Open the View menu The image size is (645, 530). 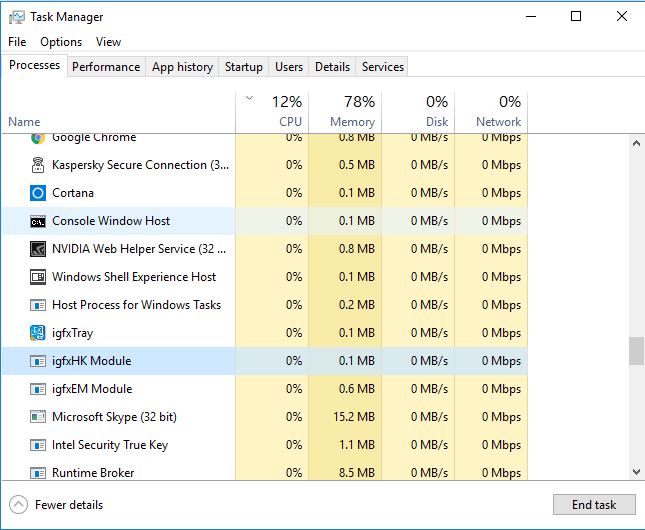[108, 42]
